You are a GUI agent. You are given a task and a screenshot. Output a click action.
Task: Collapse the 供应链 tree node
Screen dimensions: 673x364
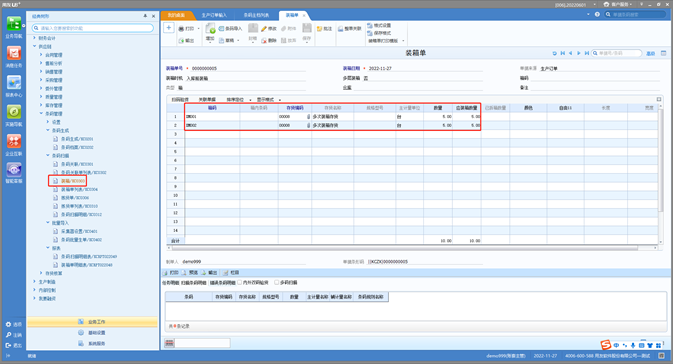pos(35,46)
